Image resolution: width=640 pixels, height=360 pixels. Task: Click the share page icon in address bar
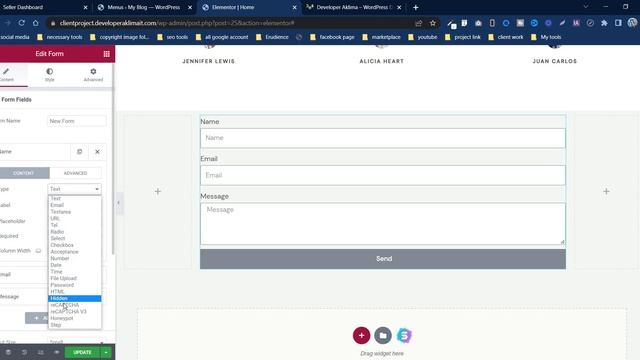pyautogui.click(x=418, y=23)
